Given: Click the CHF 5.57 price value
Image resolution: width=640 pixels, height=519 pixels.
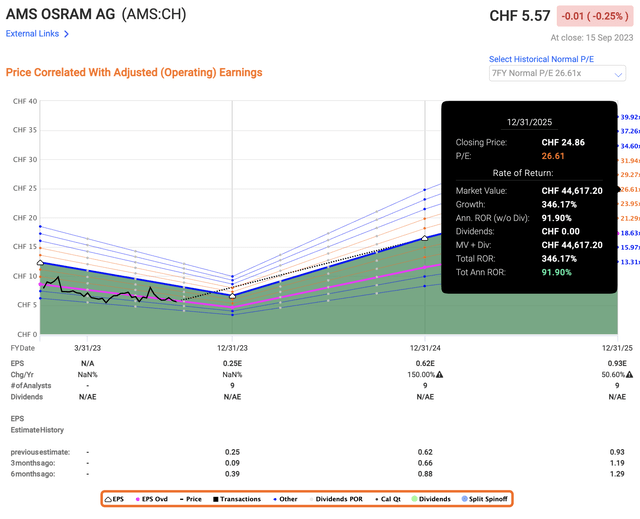Looking at the screenshot, I should (x=520, y=16).
